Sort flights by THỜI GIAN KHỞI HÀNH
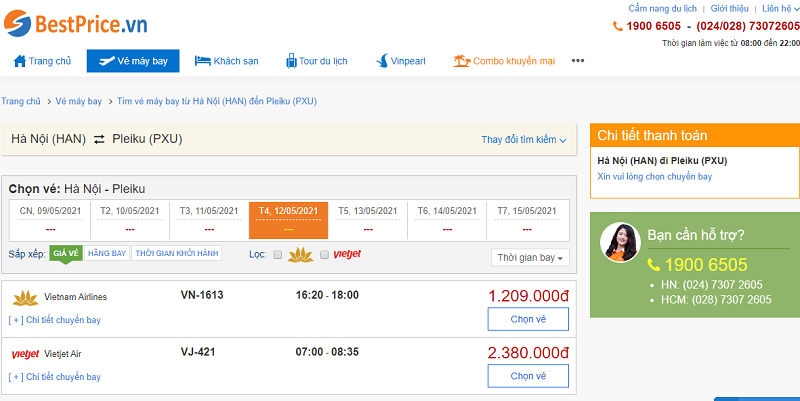Screen dimensions: 800x401 pyautogui.click(x=177, y=253)
